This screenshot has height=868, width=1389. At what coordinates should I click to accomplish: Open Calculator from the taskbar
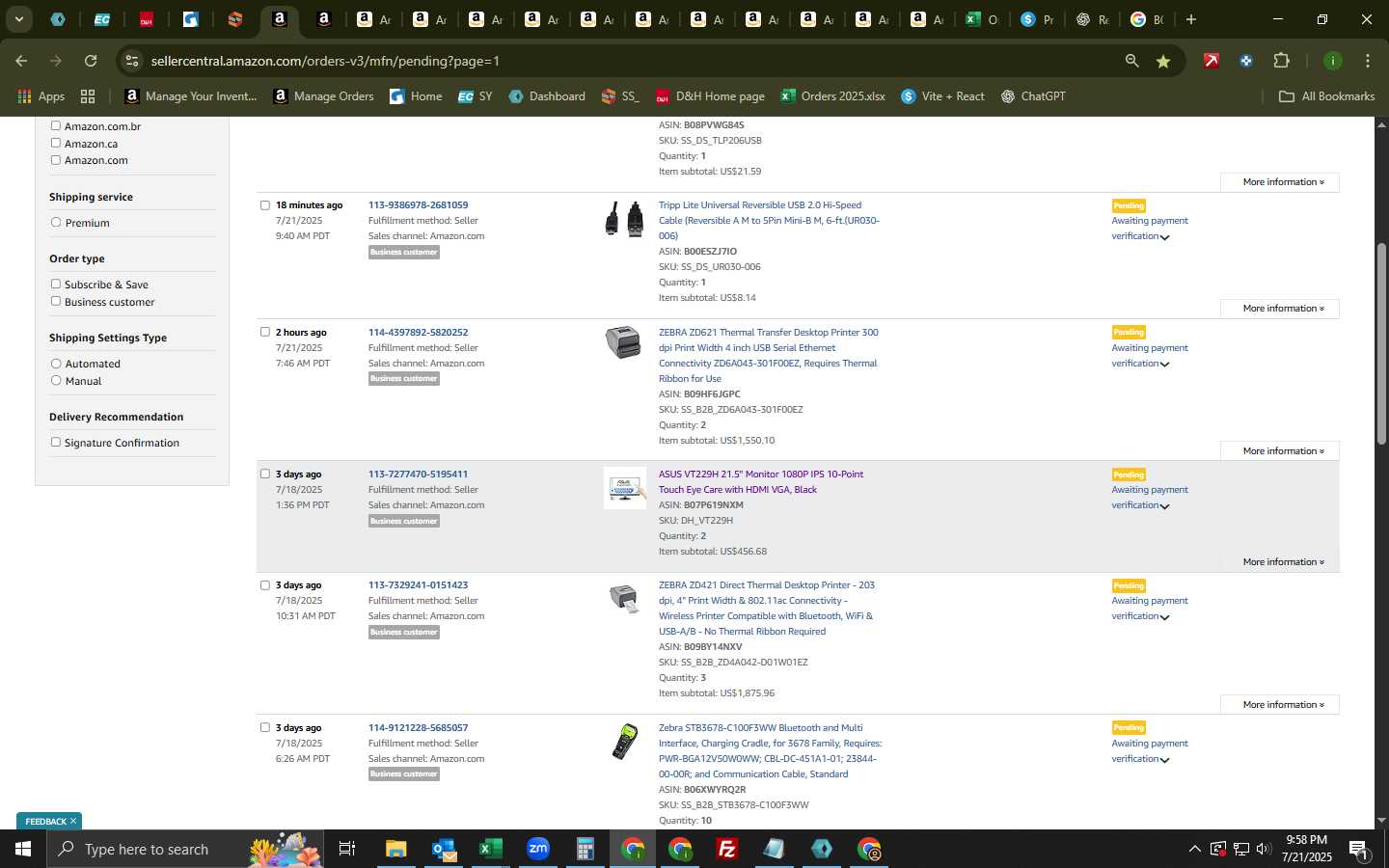(x=586, y=849)
